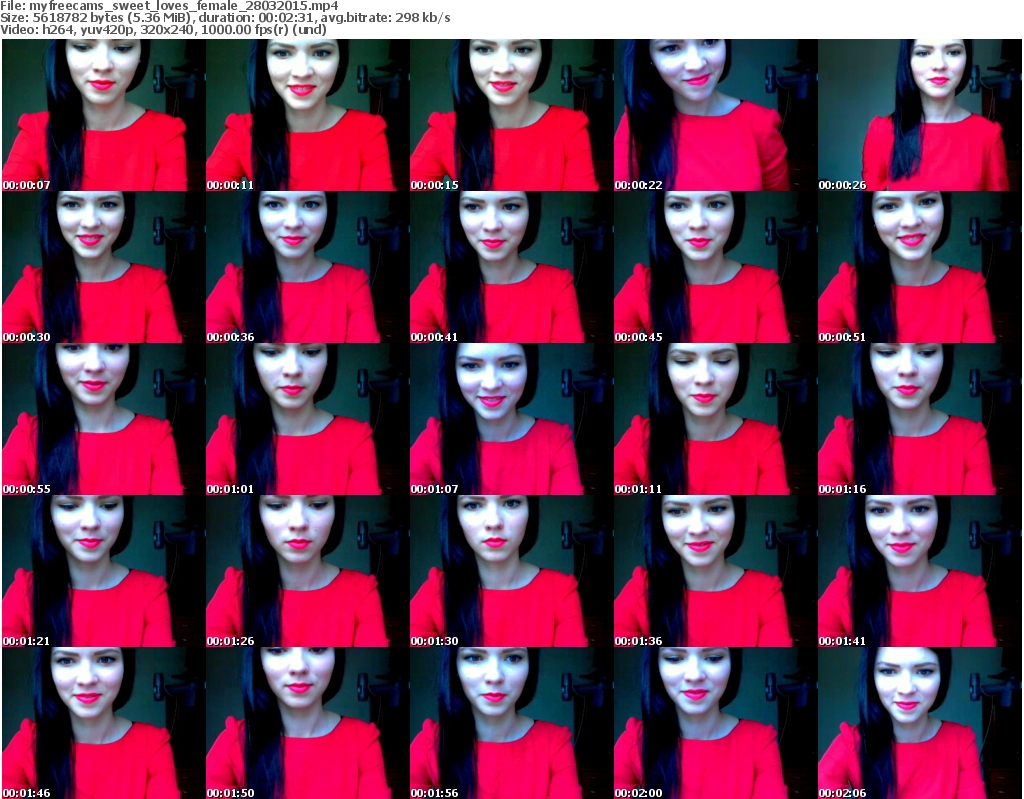Click the Size and duration info line
This screenshot has width=1024, height=799.
225,18
